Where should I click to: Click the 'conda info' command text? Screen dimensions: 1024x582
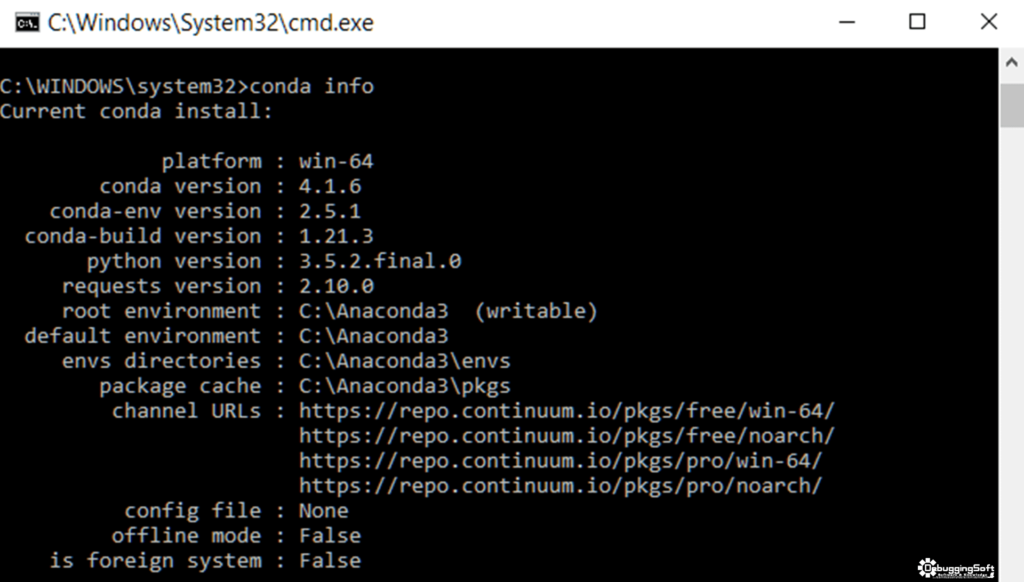tap(312, 86)
